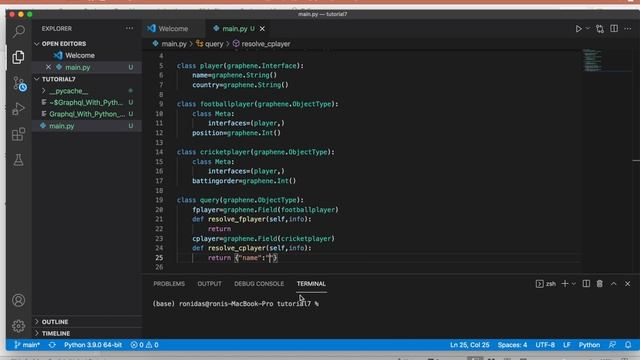Select main.py in Open Editors
640x360 pixels.
87,67
